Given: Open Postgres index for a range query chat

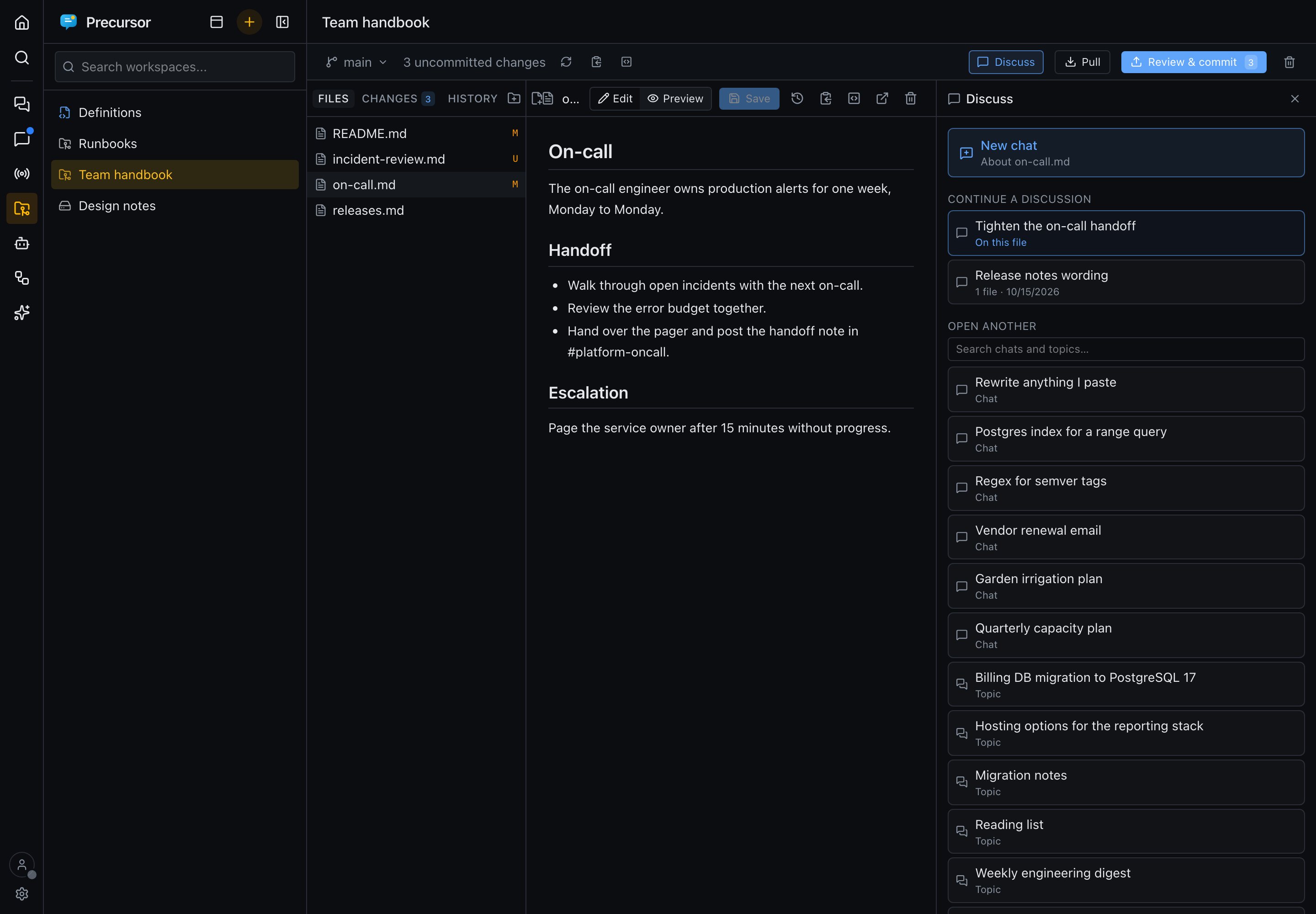Looking at the screenshot, I should point(1126,439).
